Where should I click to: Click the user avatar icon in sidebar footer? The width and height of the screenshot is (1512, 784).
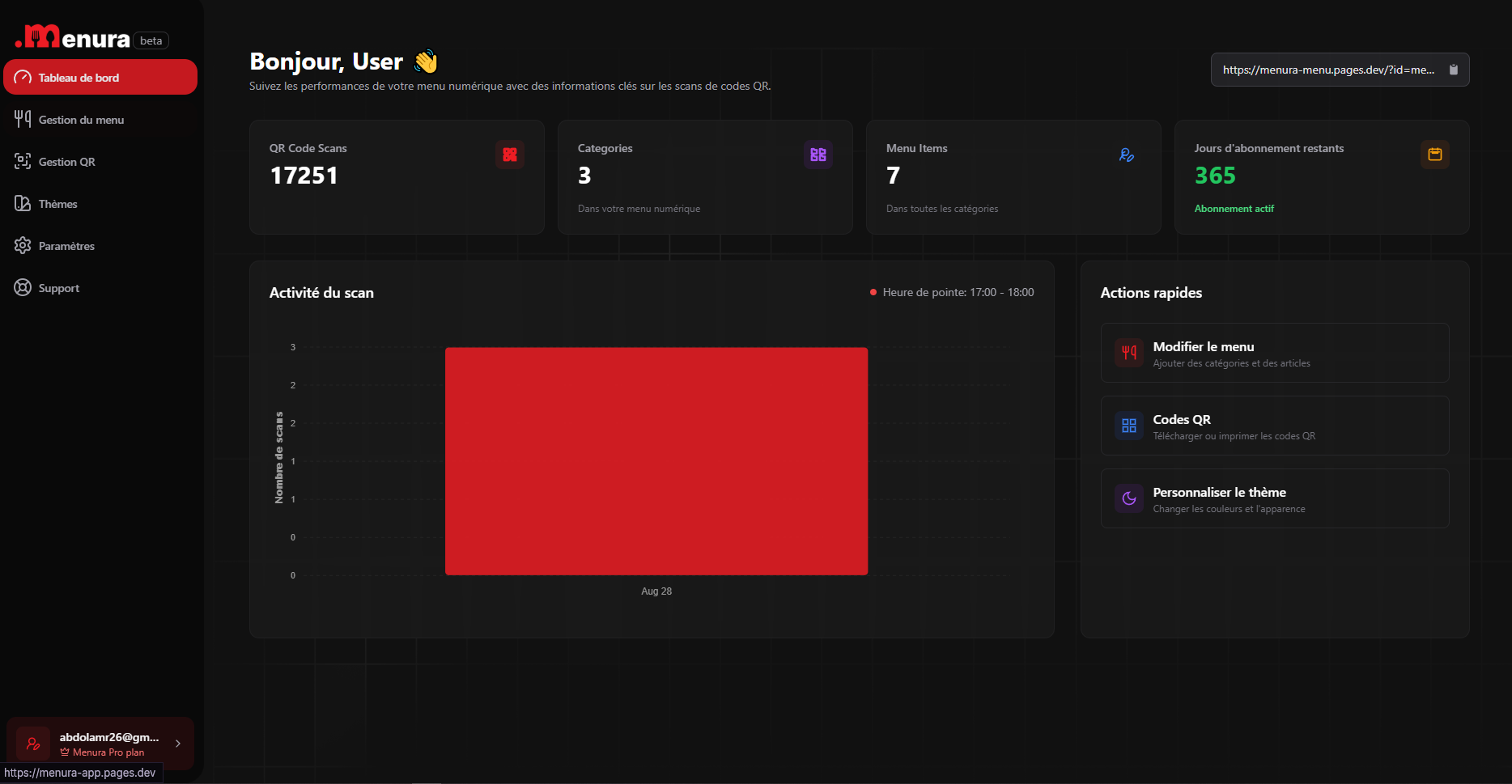pyautogui.click(x=33, y=744)
